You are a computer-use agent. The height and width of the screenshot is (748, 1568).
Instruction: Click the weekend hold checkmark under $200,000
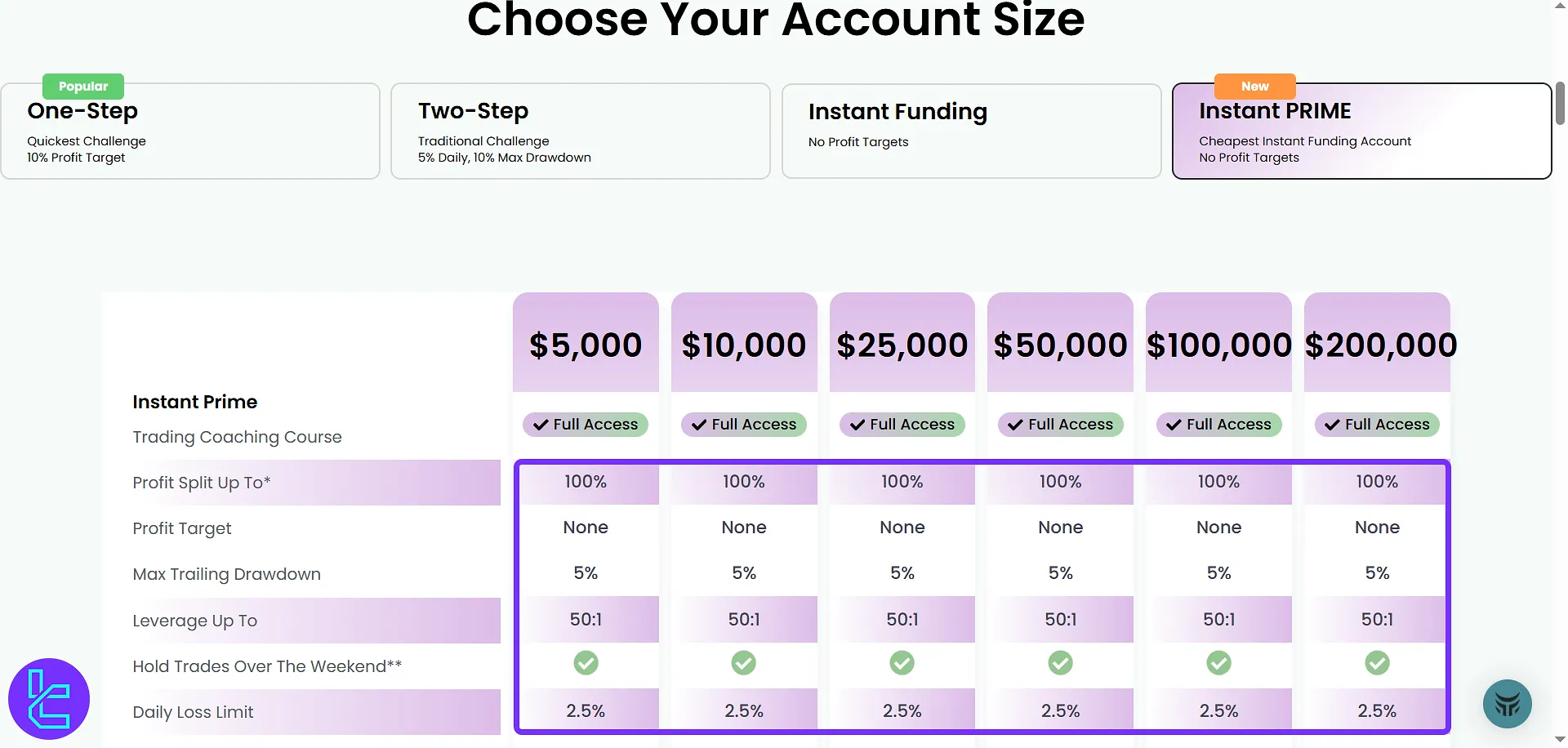tap(1377, 663)
